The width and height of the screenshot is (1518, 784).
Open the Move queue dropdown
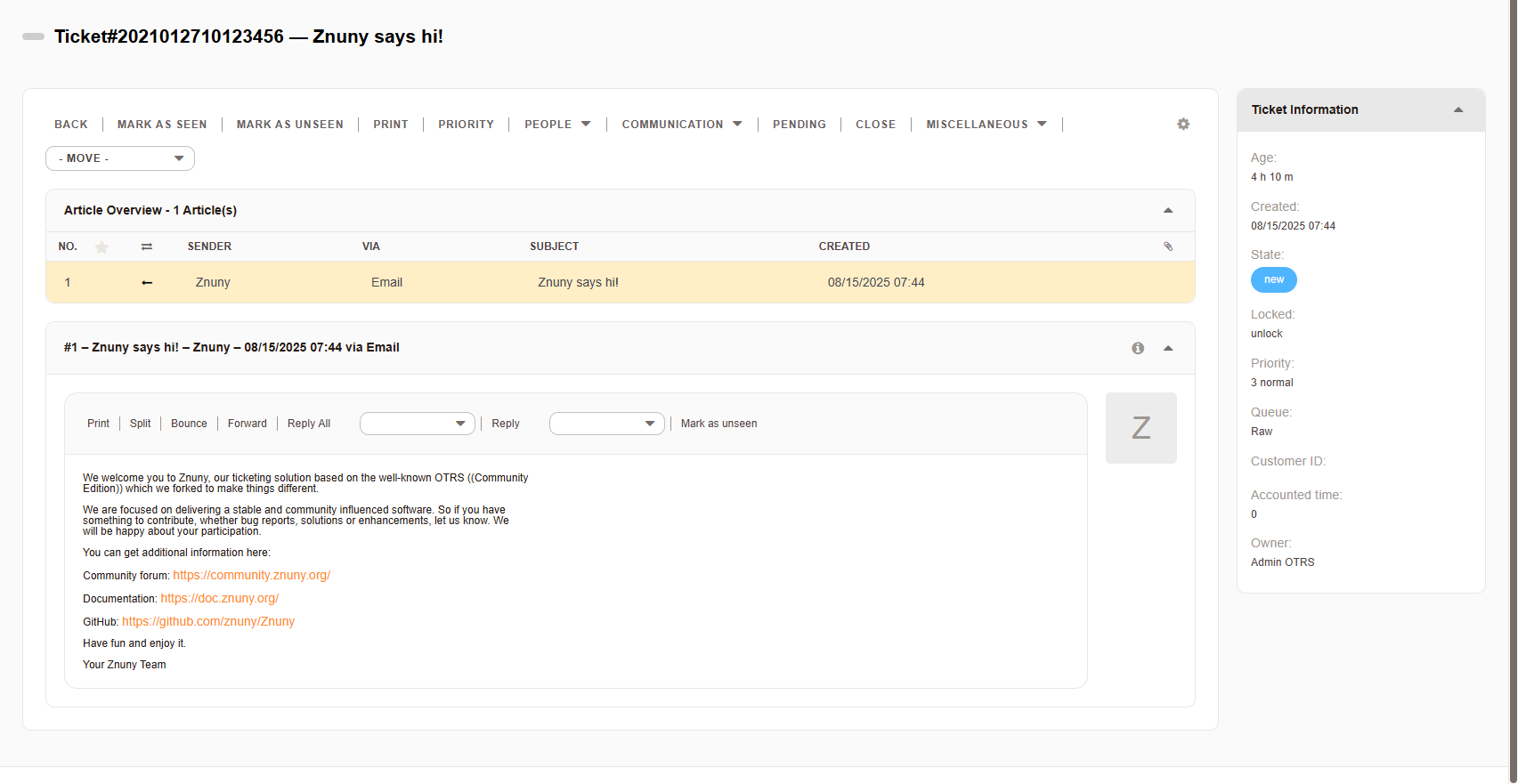point(120,158)
